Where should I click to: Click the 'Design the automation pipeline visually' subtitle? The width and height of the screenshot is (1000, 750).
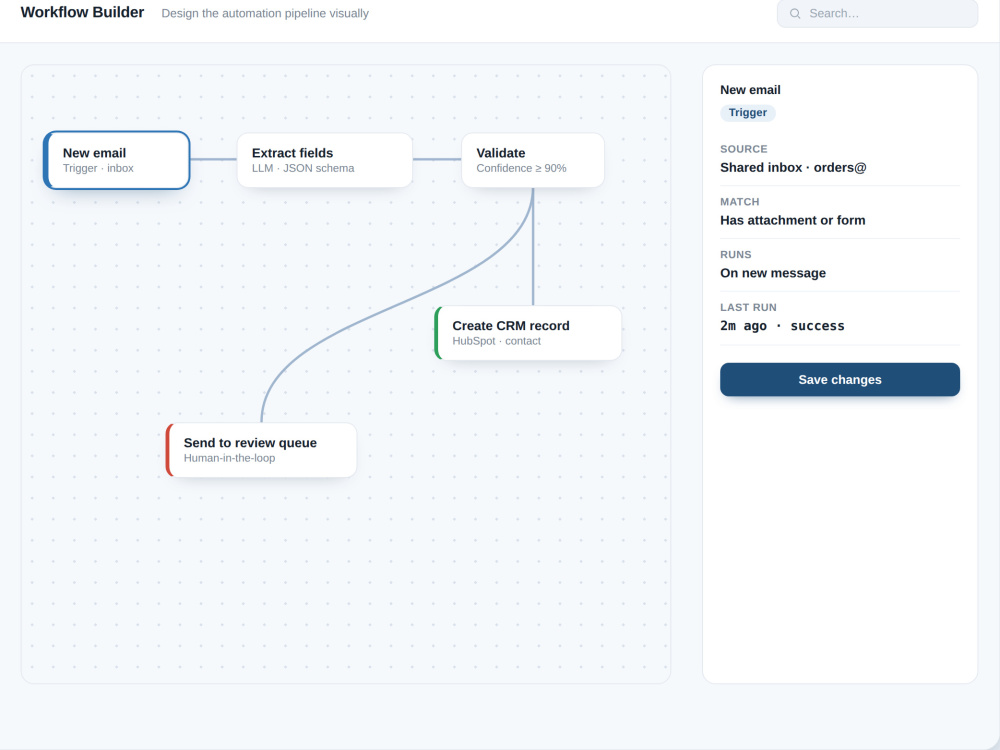point(265,13)
